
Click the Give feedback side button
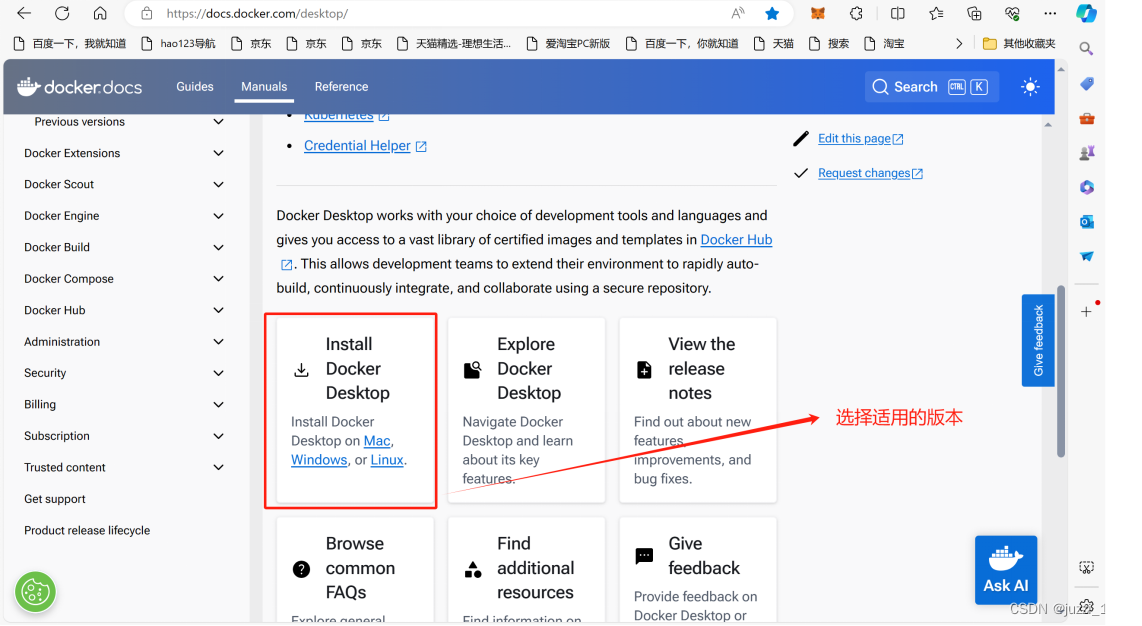click(x=1038, y=340)
